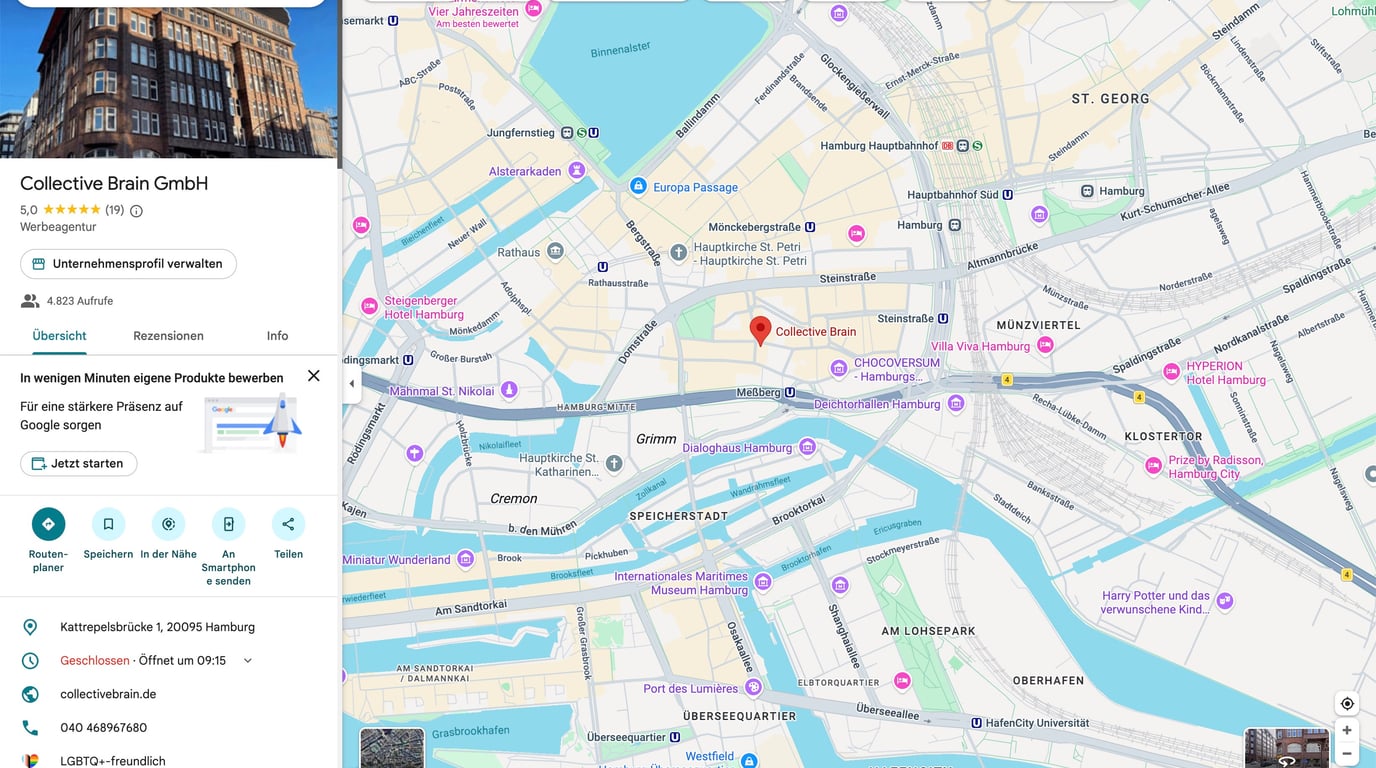Click the Überseequartier U-Bahn station

click(635, 737)
